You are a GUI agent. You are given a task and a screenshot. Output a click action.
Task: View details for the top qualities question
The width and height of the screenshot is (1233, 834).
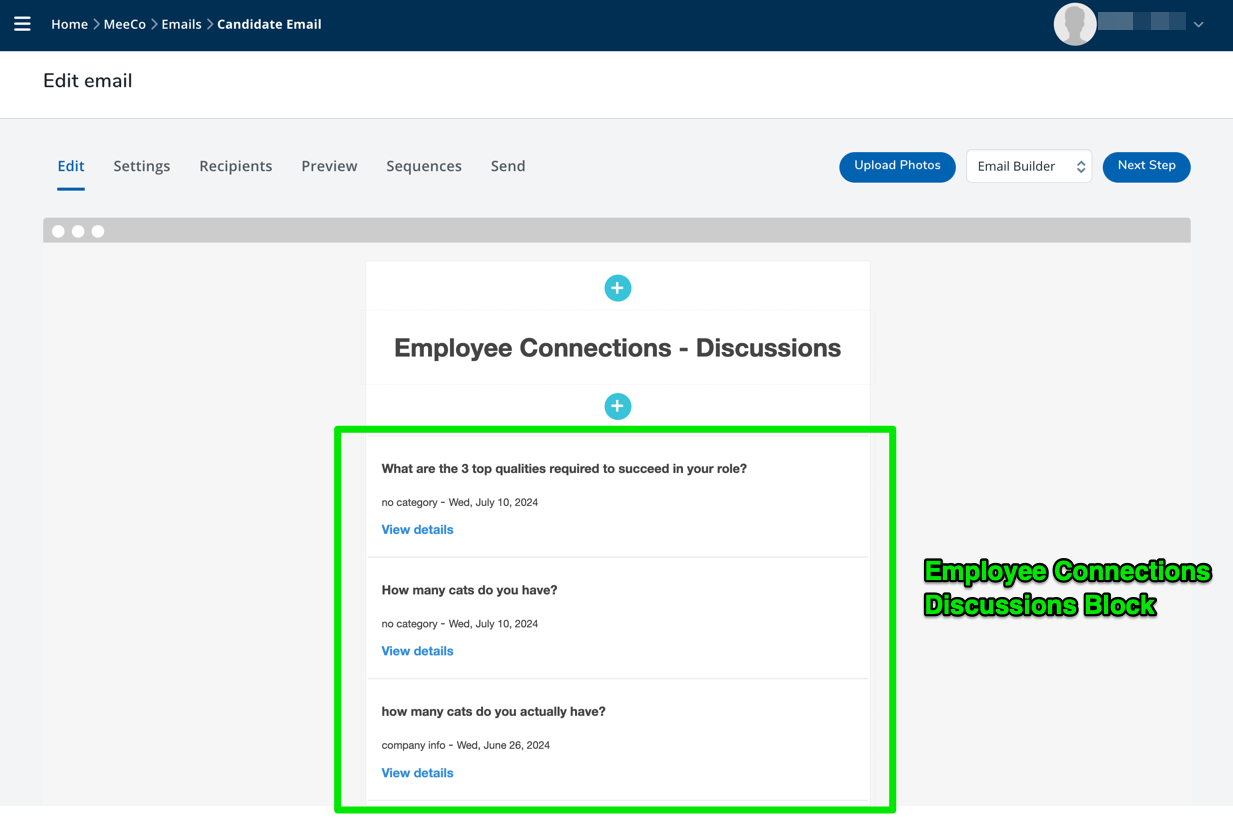pos(417,530)
